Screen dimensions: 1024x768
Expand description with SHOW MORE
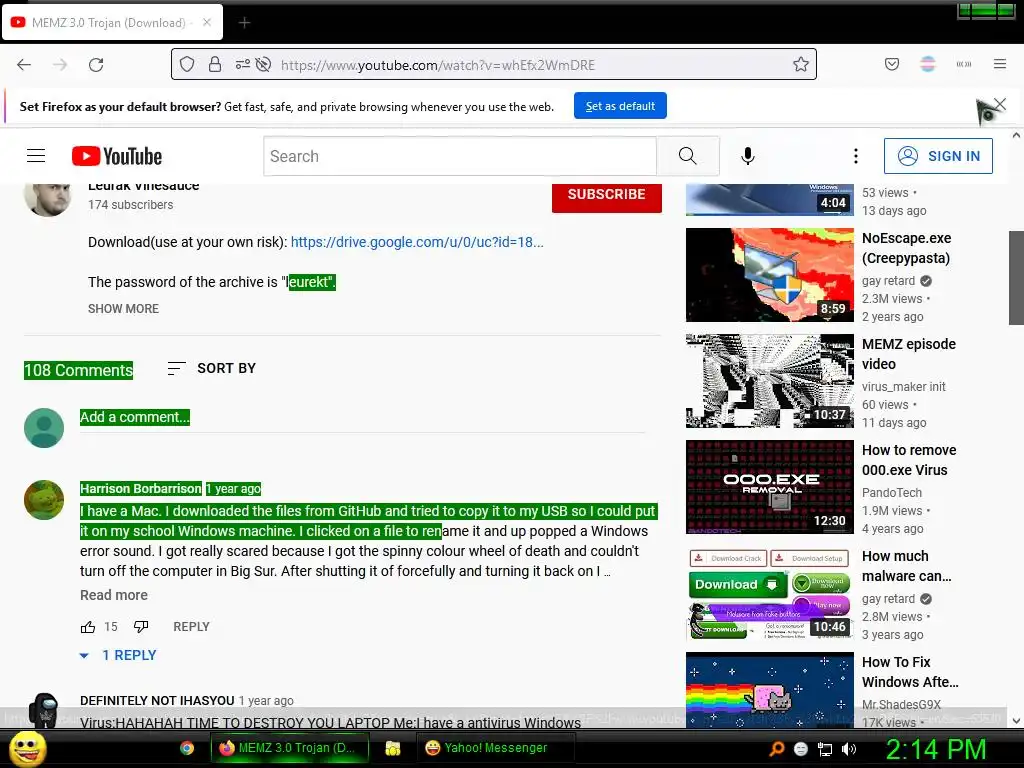[x=123, y=309]
